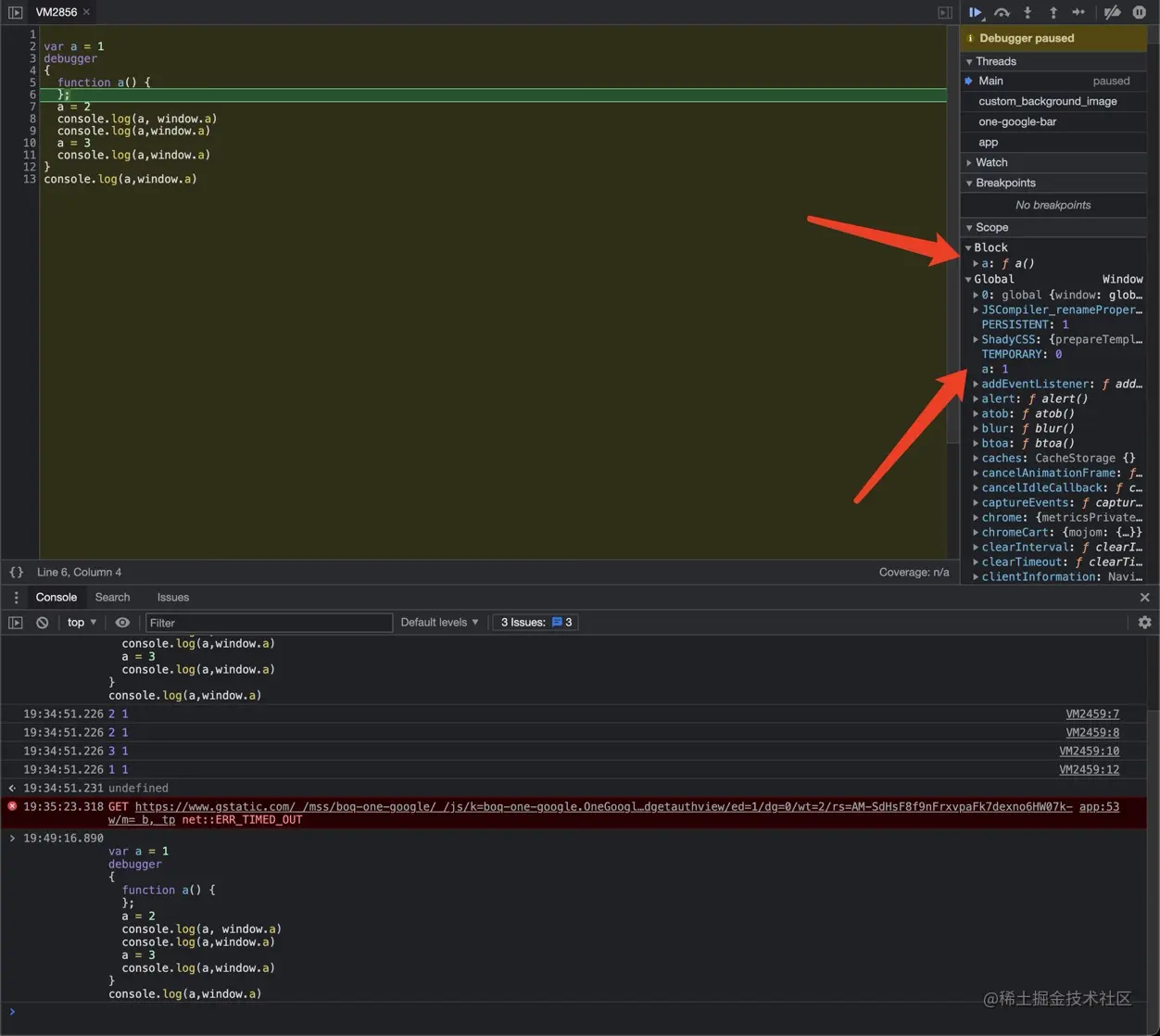Screen dimensions: 1160x1036
Task: Click the Debugger paused banner
Action: click(1053, 38)
